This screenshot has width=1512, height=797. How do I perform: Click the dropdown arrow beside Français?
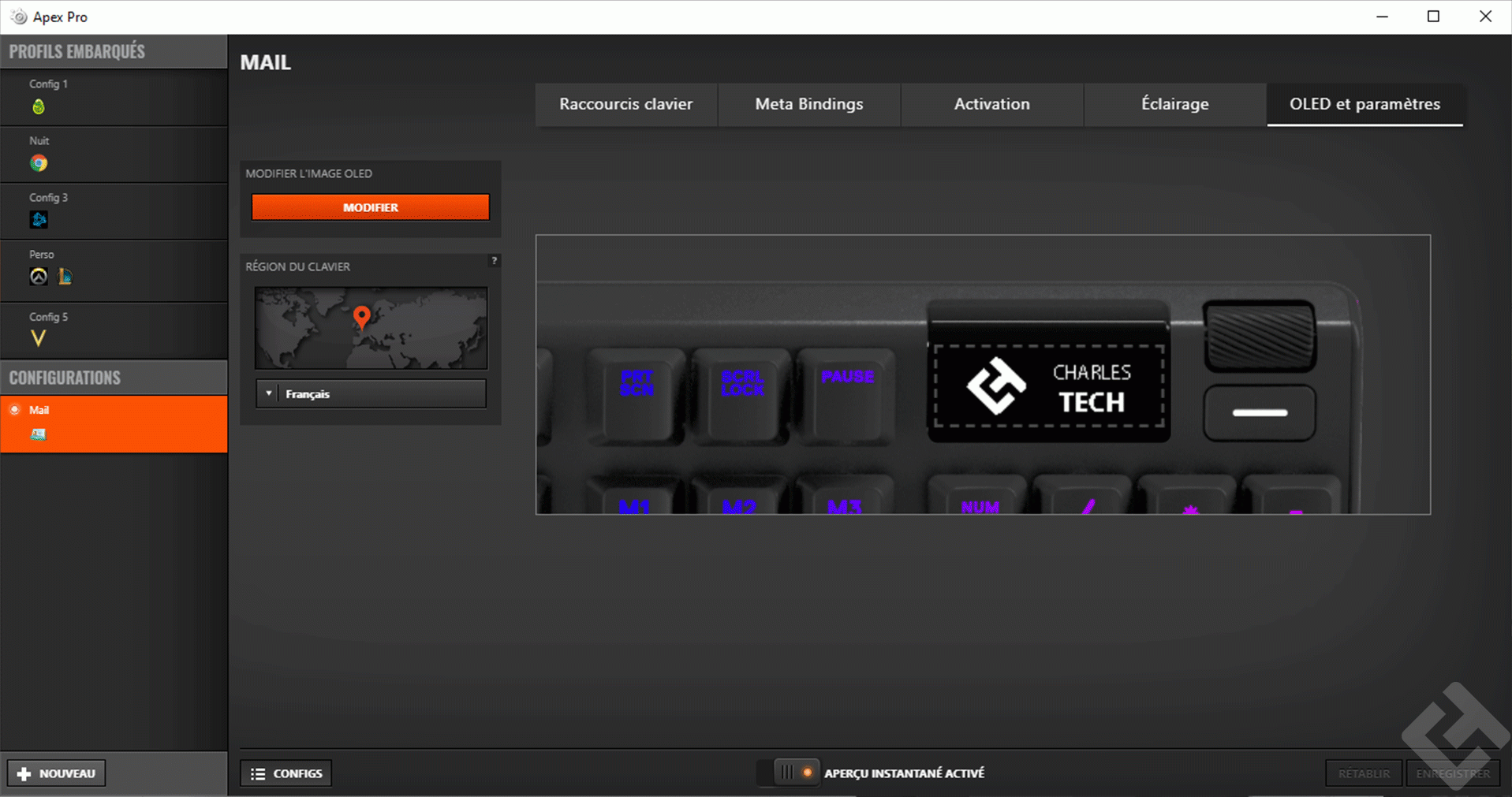[269, 393]
